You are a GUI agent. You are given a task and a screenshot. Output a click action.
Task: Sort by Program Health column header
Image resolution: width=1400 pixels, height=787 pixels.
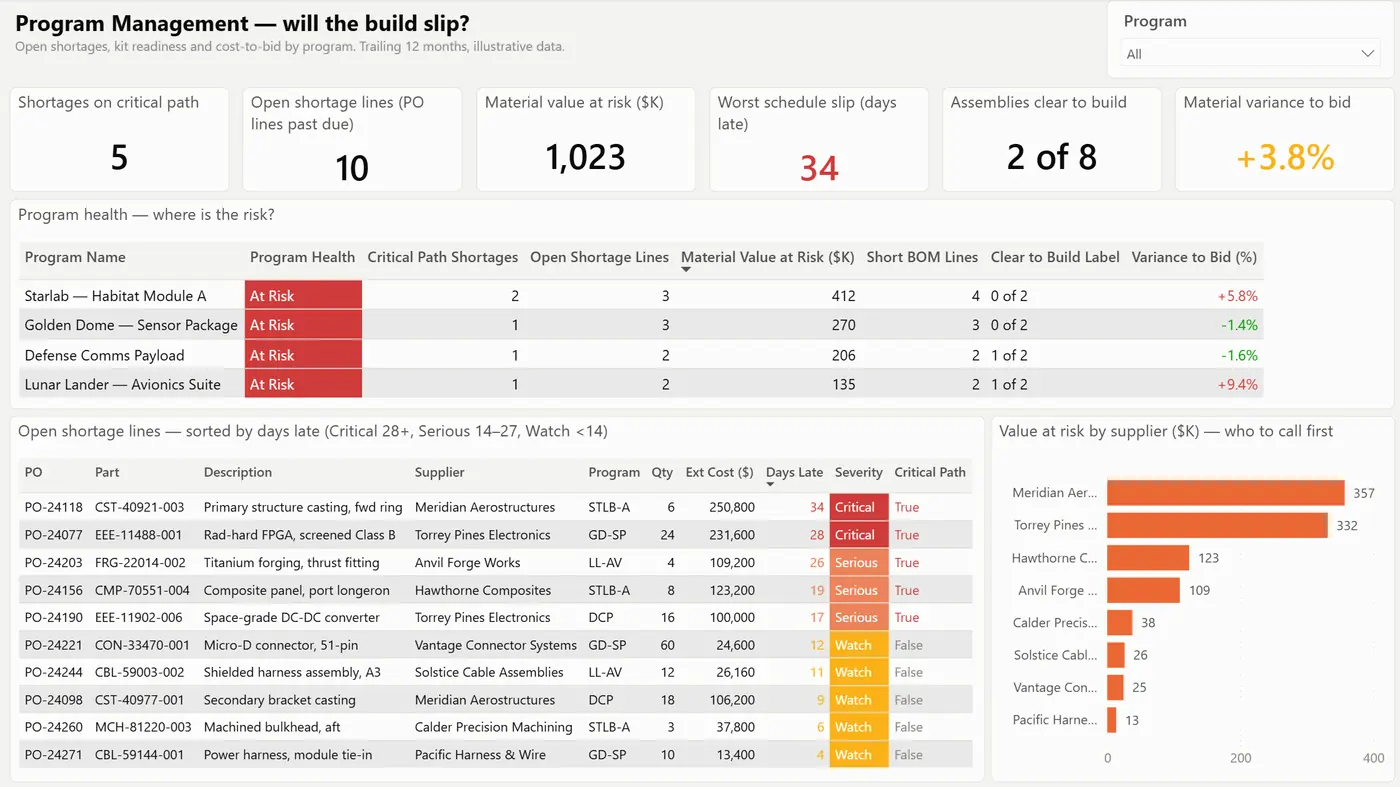tap(302, 257)
